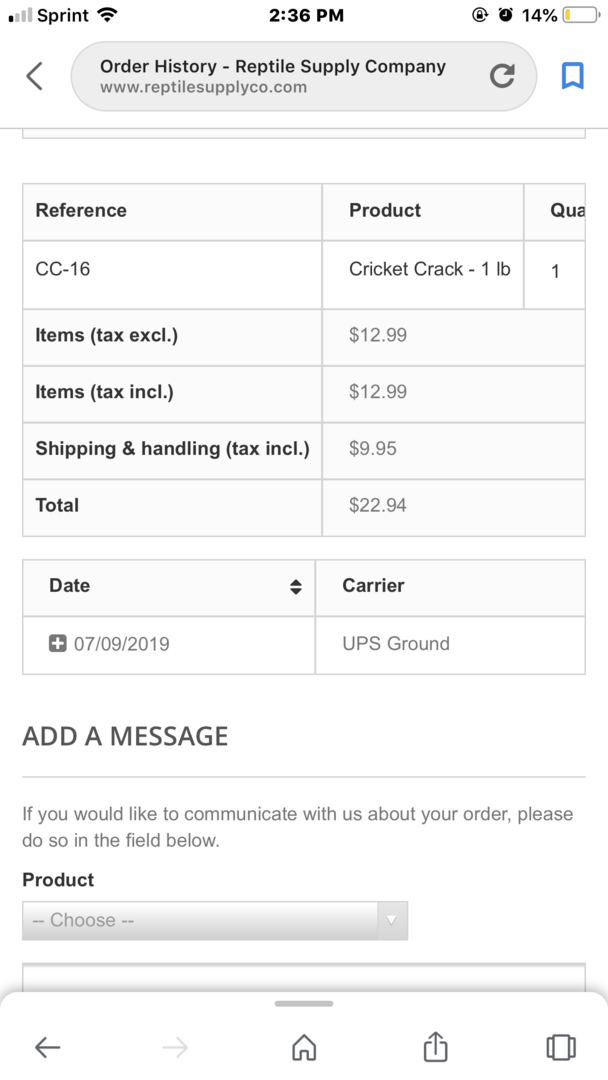Screen dimensions: 608x1080
Task: Reload the Order History page
Action: (x=502, y=76)
